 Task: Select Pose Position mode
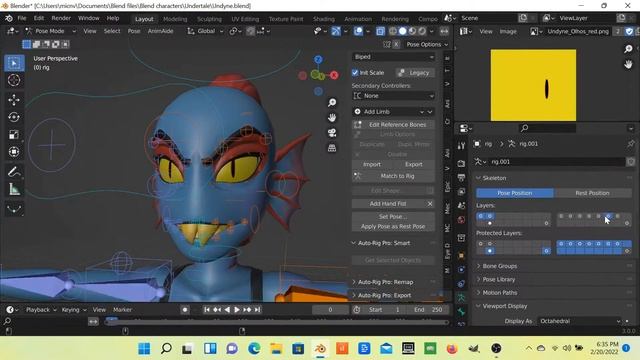pos(515,193)
